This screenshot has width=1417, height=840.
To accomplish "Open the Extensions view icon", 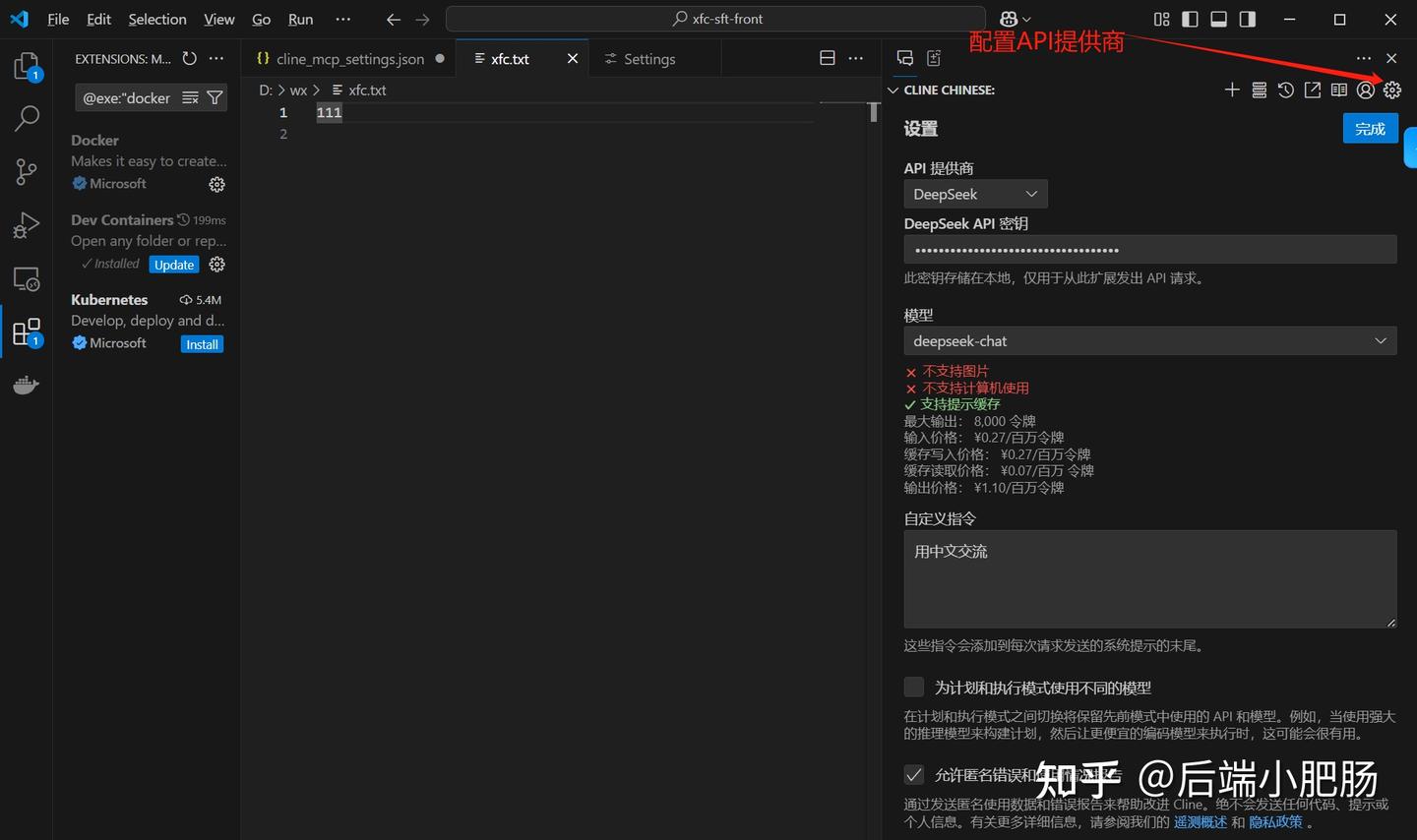I will pyautogui.click(x=27, y=332).
